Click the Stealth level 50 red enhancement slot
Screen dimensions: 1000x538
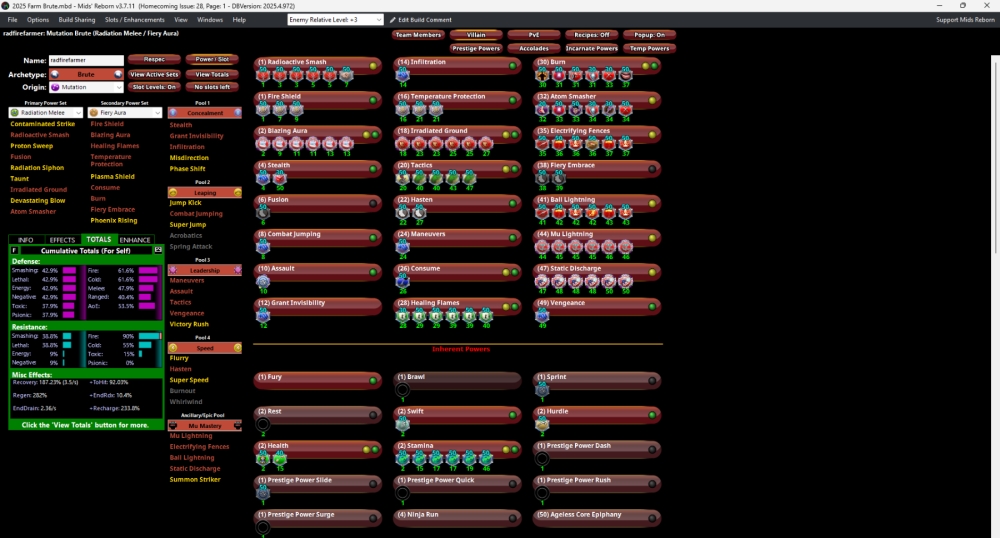coord(279,178)
